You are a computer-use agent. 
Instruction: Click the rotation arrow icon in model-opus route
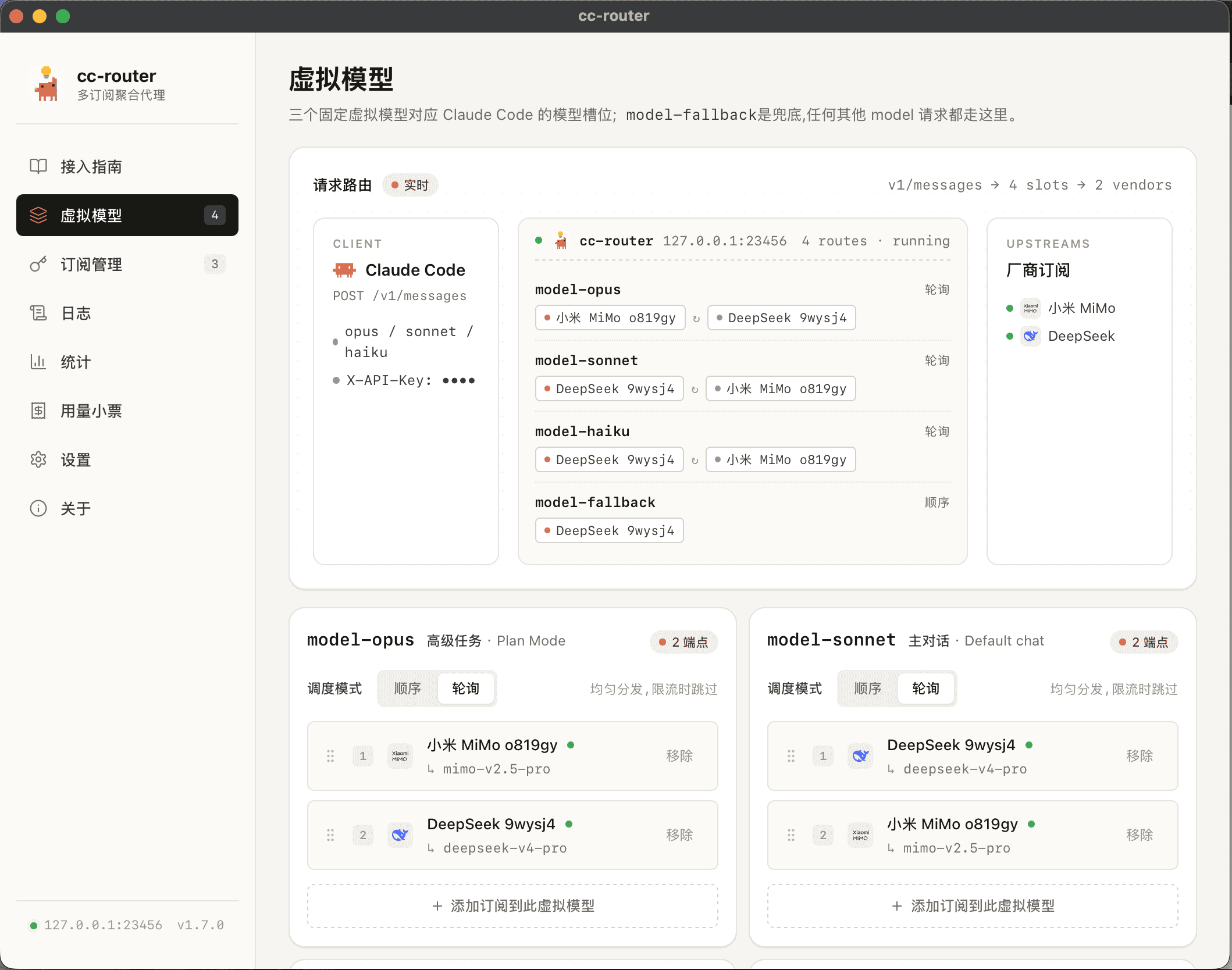click(696, 318)
